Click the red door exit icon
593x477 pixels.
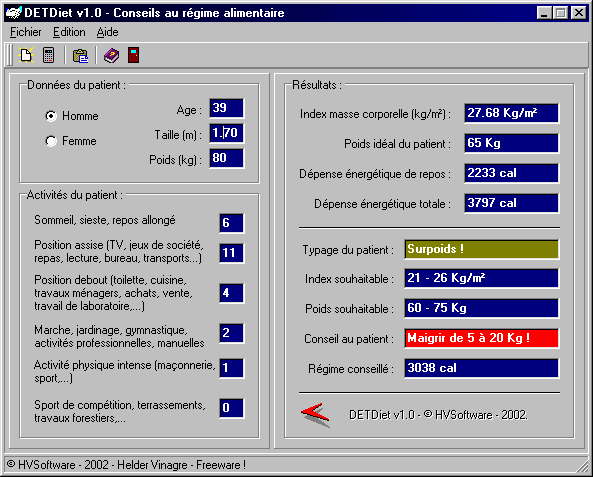pos(134,55)
